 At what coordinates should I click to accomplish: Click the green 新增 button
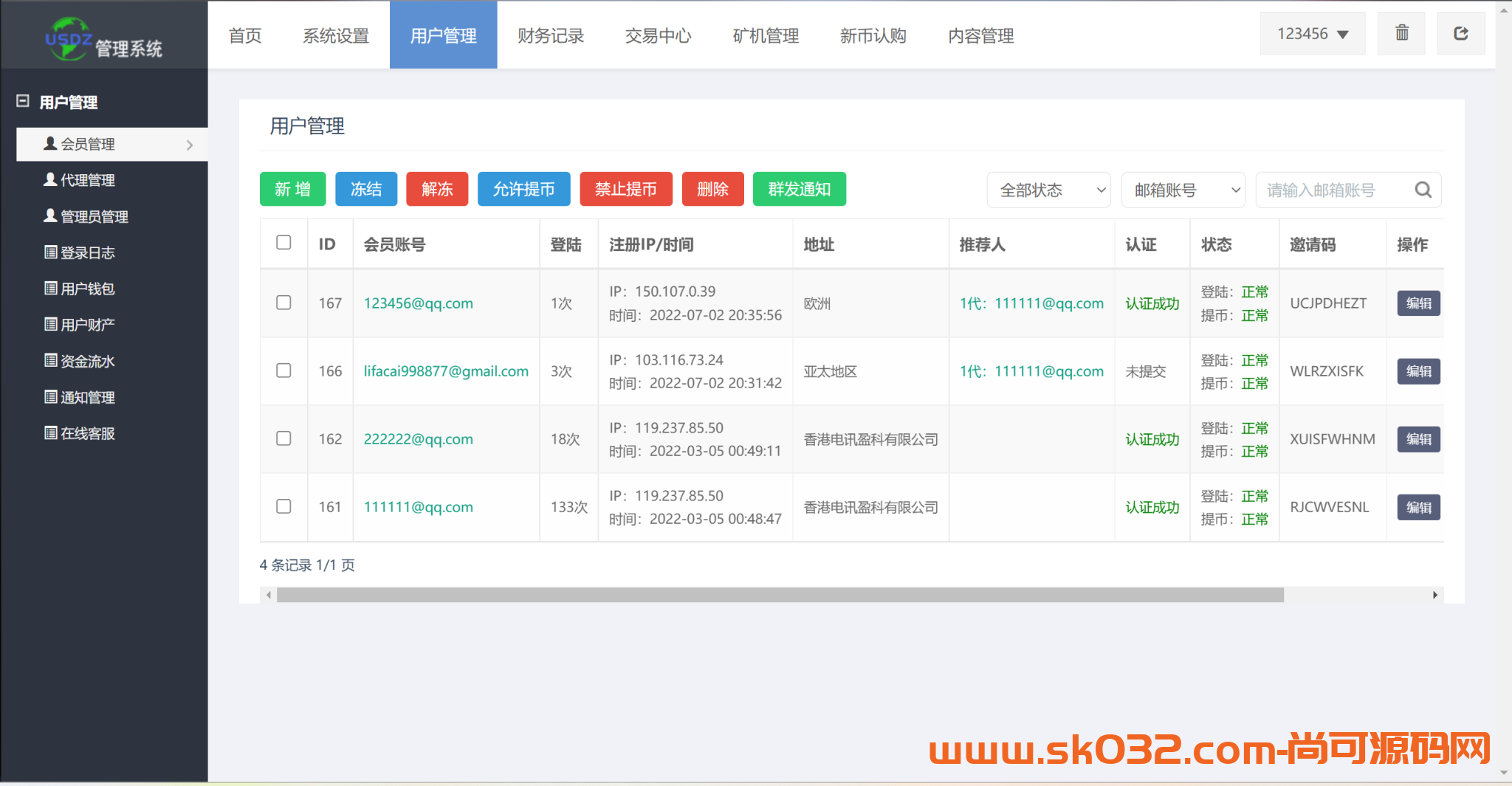292,189
